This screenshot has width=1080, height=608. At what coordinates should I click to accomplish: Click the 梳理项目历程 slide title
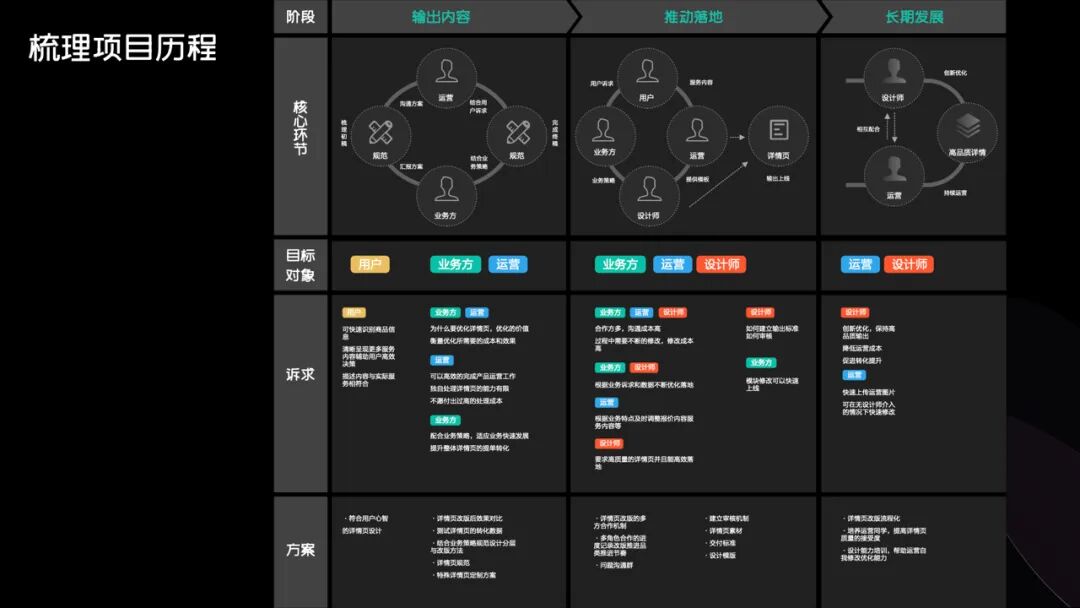pos(123,48)
